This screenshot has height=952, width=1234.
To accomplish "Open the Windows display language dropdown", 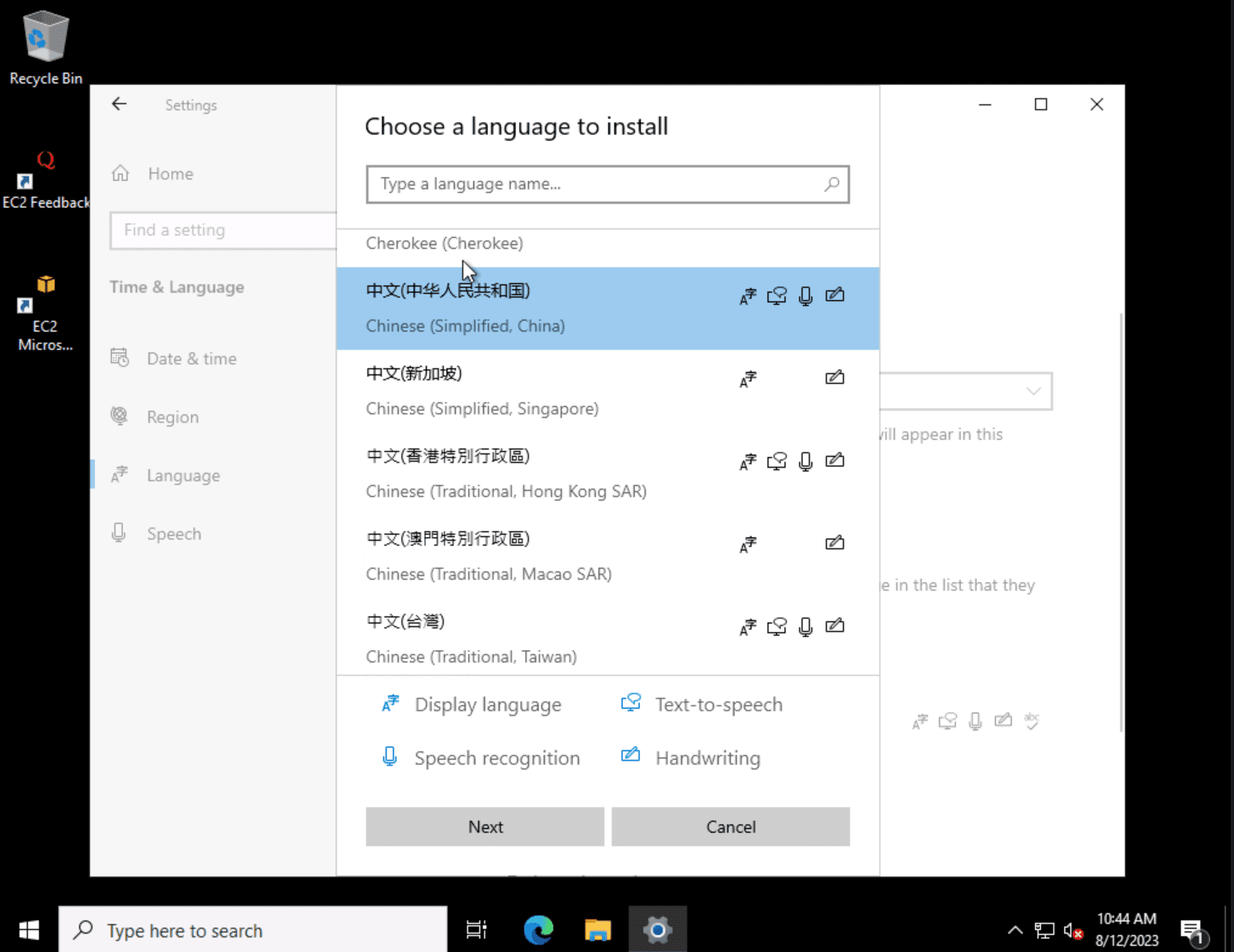I will click(x=1031, y=391).
